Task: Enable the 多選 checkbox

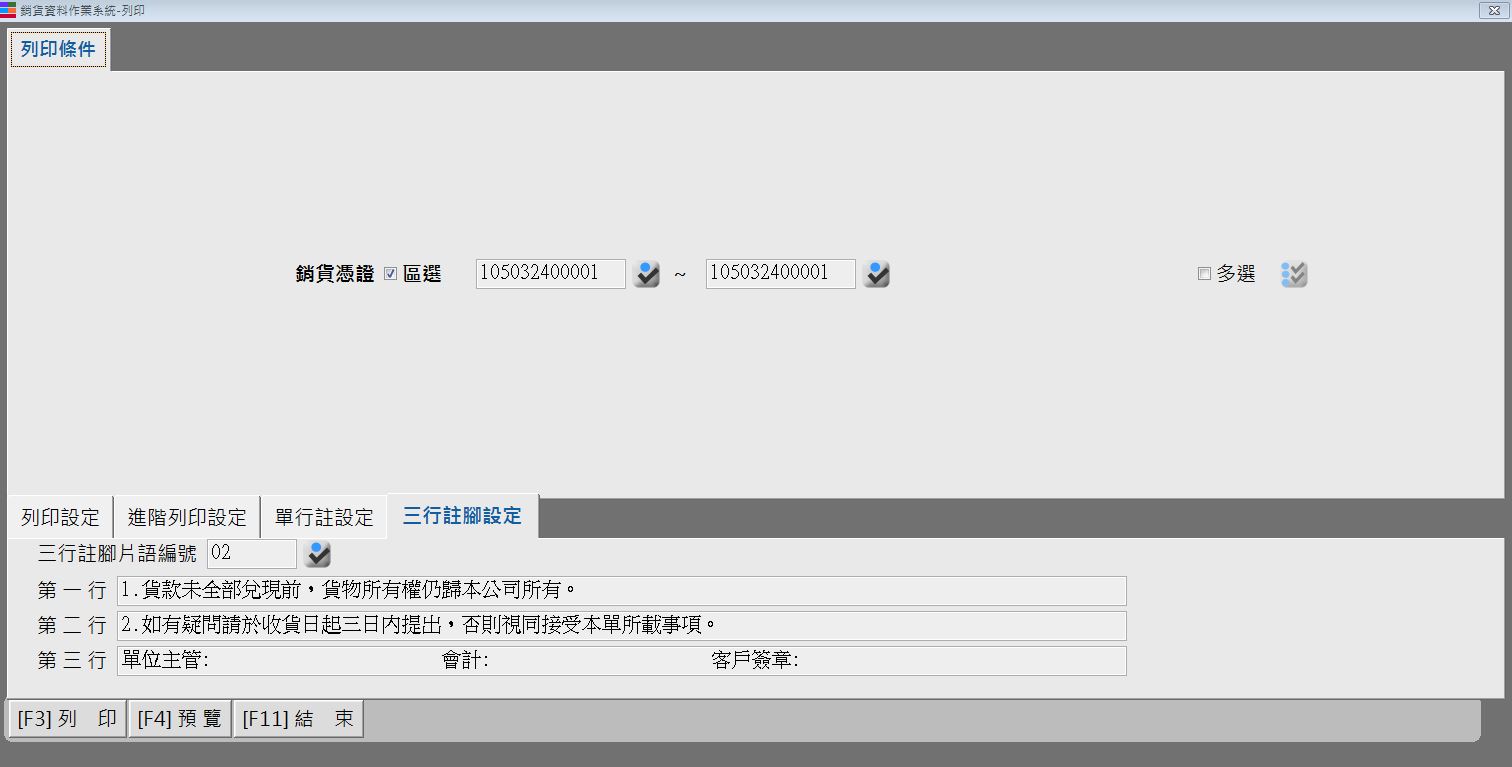Action: [x=1204, y=274]
